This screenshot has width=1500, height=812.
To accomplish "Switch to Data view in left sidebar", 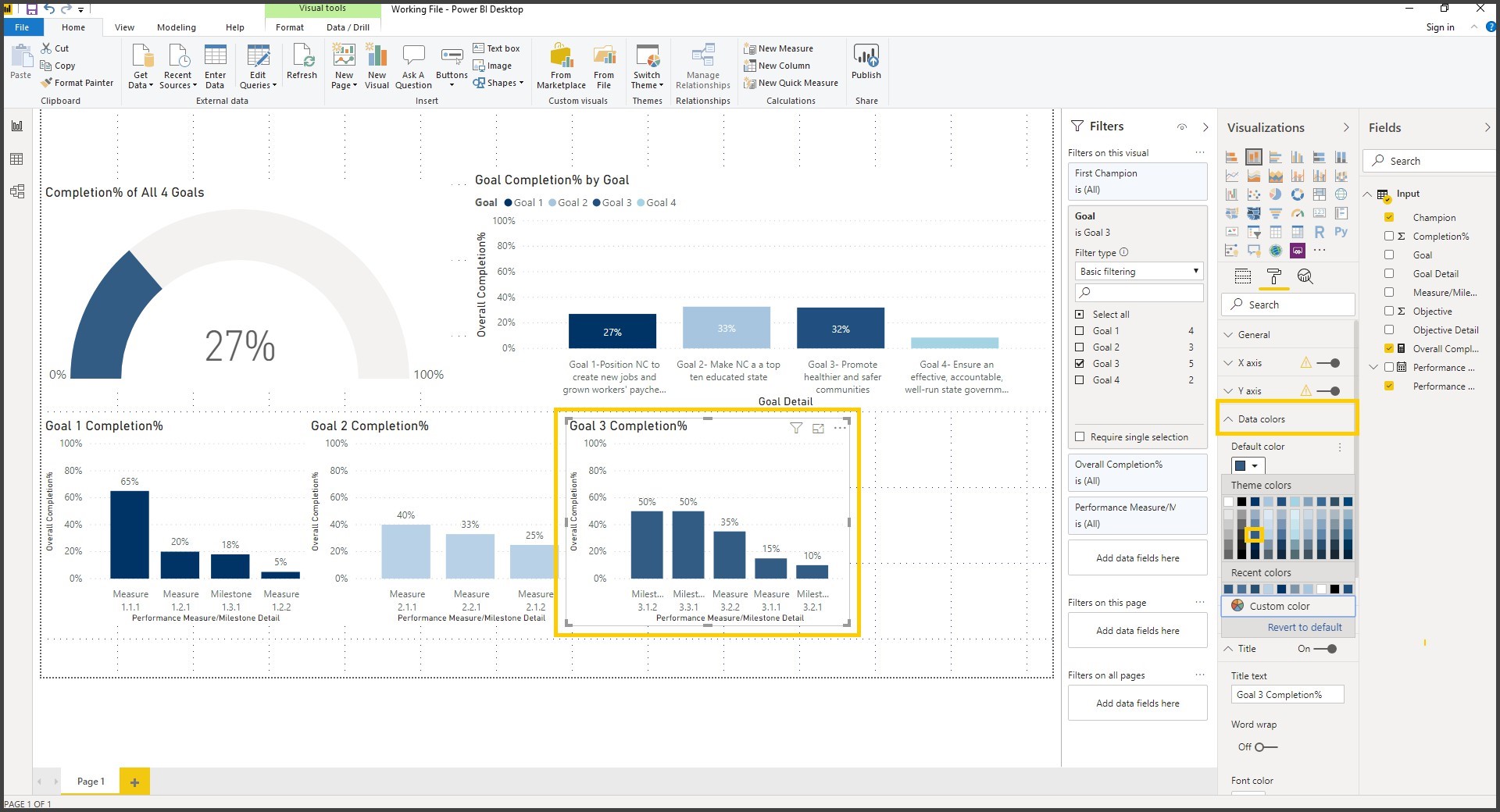I will tap(17, 159).
